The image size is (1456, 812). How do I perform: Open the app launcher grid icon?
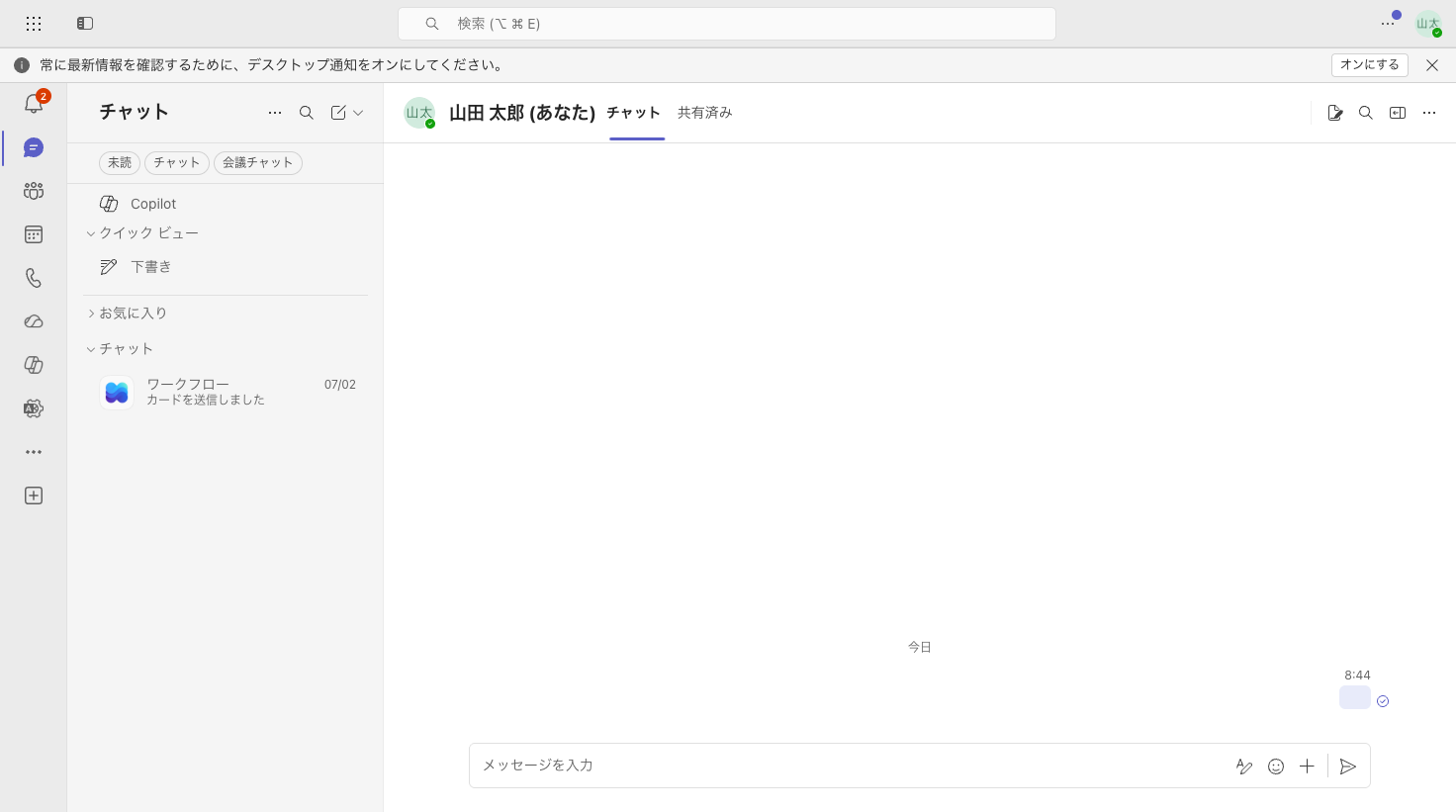coord(34,24)
